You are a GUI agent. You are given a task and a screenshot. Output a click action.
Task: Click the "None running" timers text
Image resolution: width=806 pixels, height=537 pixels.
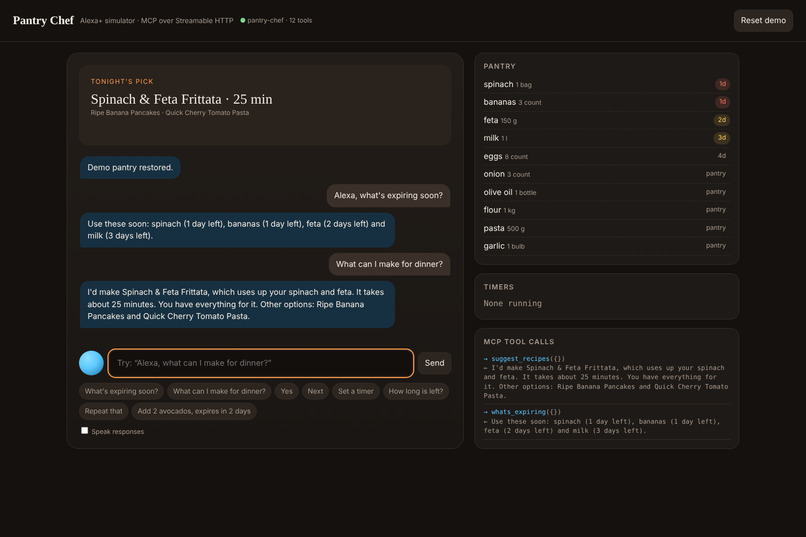(512, 304)
